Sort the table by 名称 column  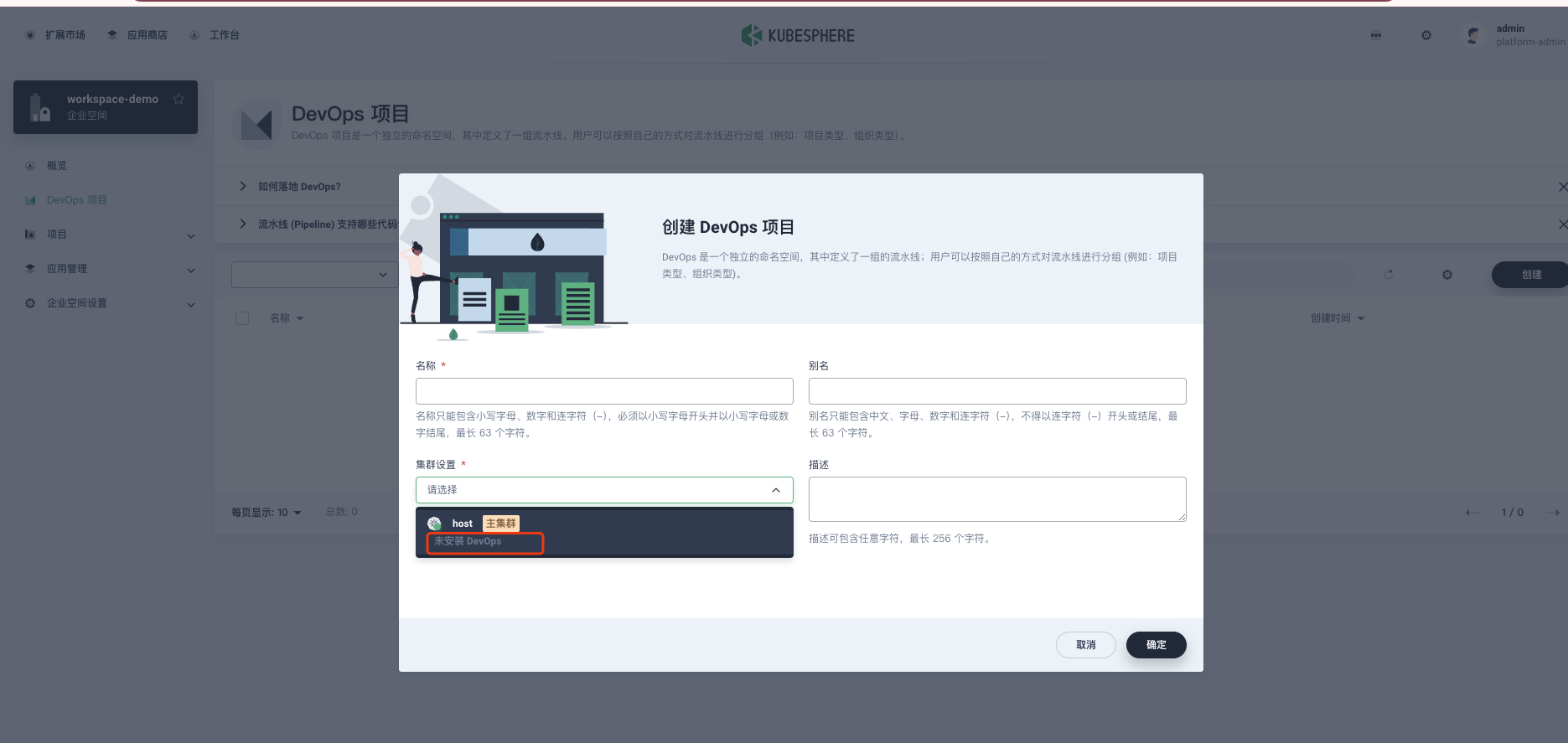pos(287,318)
